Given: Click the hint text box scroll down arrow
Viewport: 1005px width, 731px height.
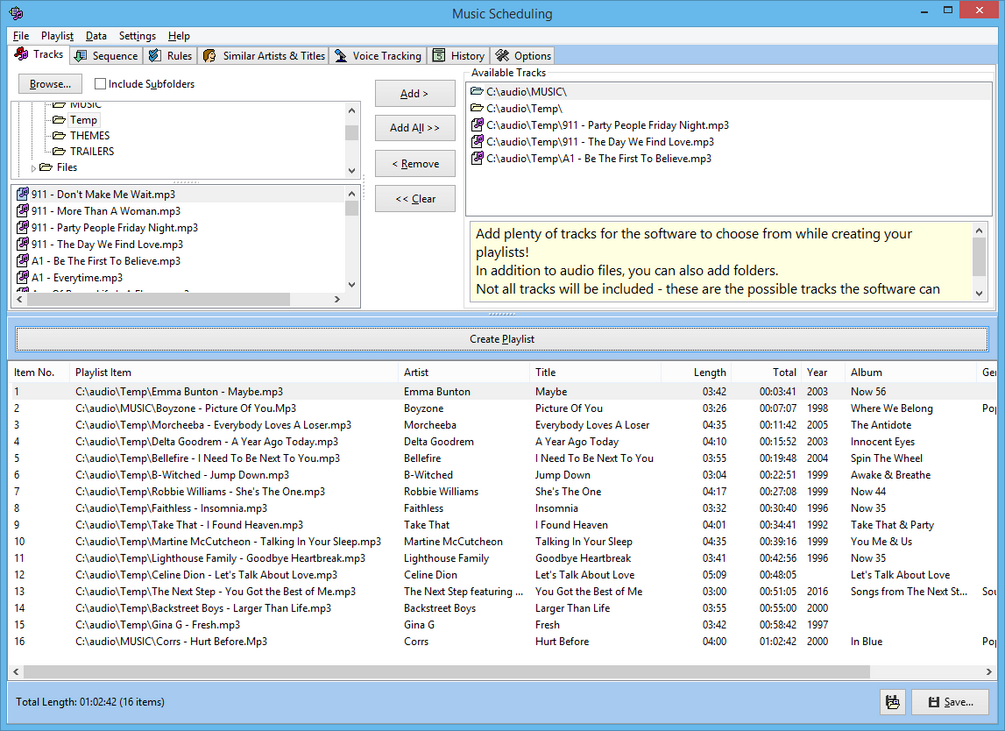Looking at the screenshot, I should 979,293.
